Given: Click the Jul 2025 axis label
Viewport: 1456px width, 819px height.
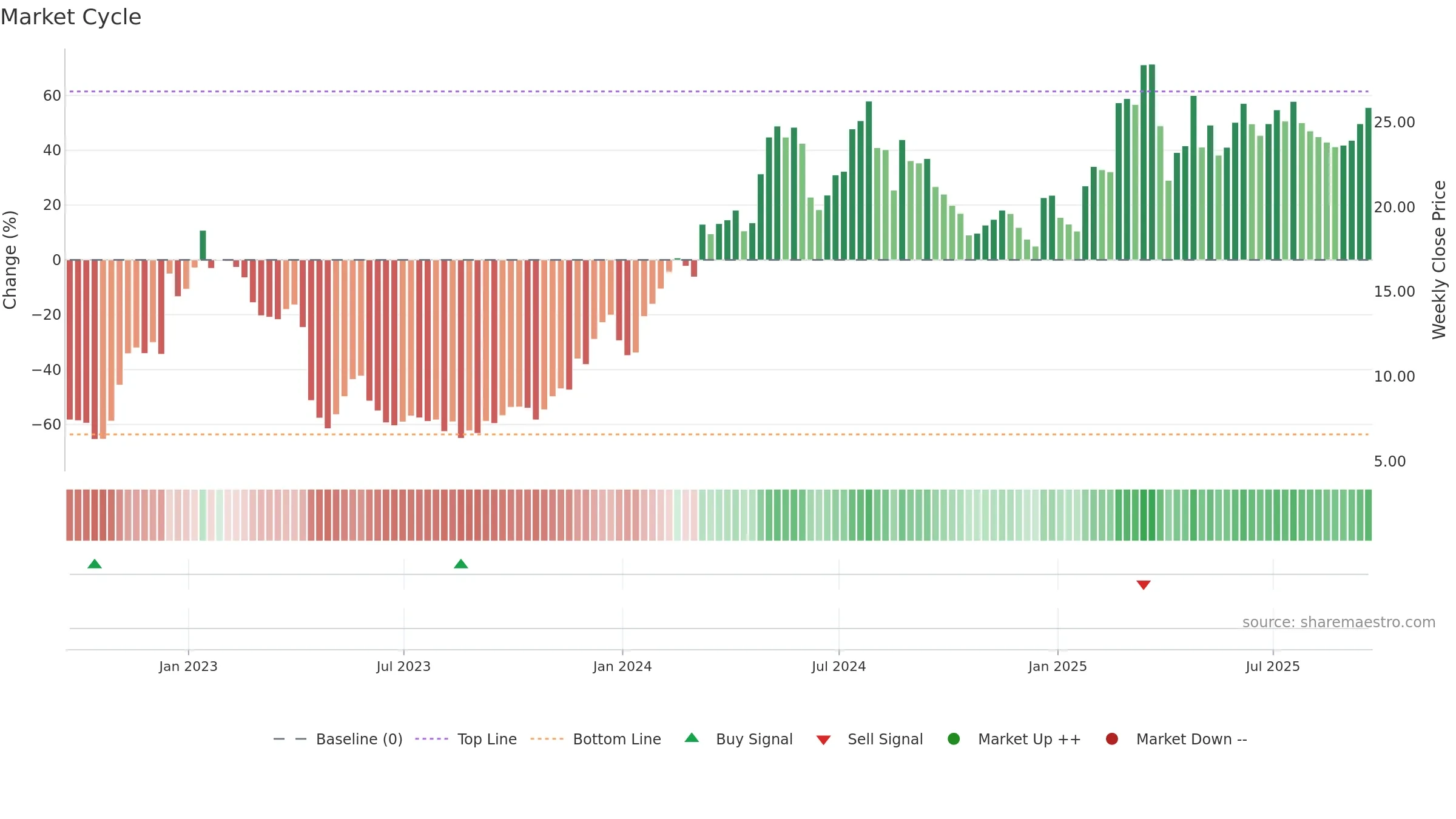Looking at the screenshot, I should pyautogui.click(x=1273, y=667).
